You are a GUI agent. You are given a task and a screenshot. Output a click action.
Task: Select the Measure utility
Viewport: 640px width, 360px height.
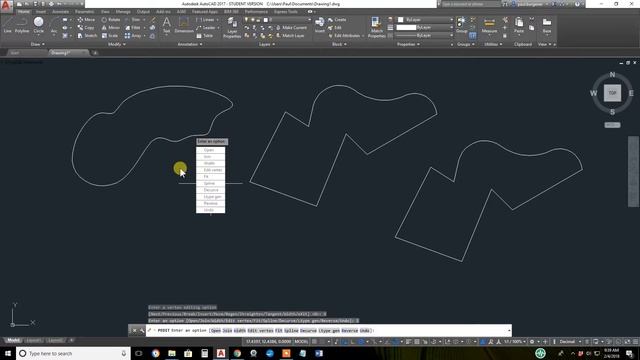pos(489,24)
